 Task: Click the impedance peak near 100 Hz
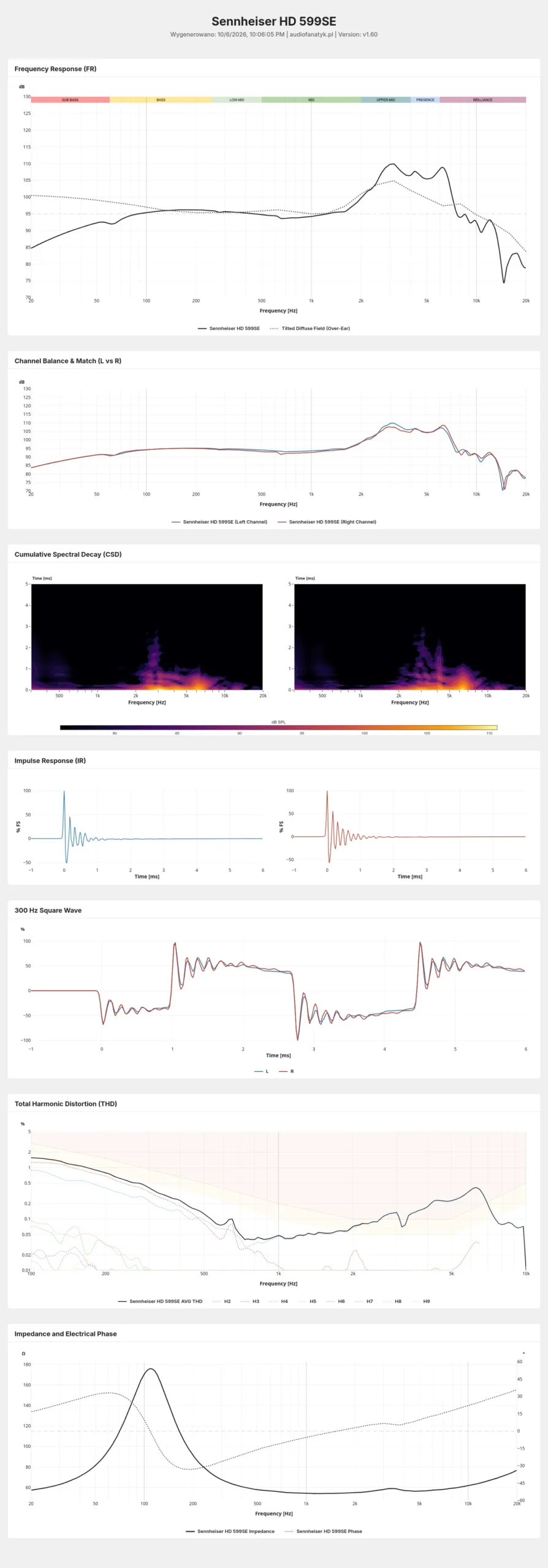[x=150, y=1369]
